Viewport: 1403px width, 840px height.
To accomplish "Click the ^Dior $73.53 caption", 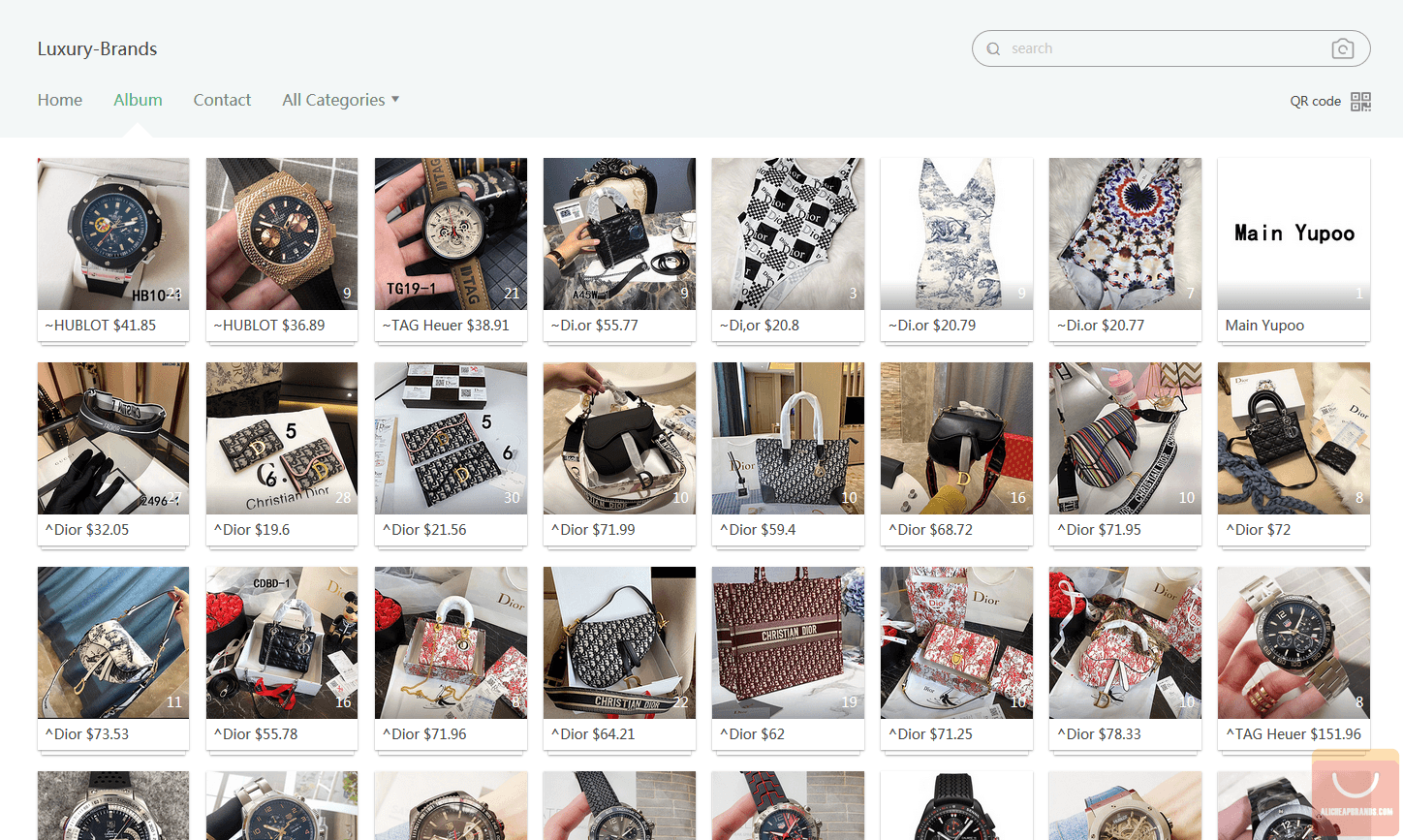I will 87,734.
